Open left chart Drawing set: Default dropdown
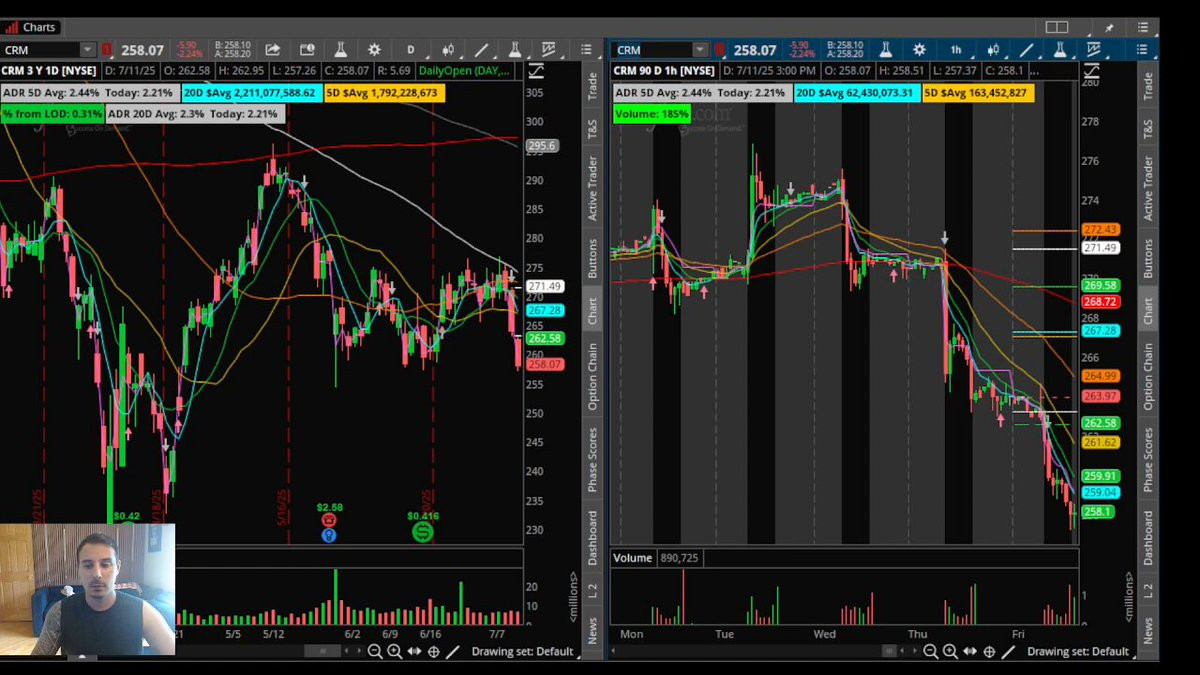 click(523, 652)
